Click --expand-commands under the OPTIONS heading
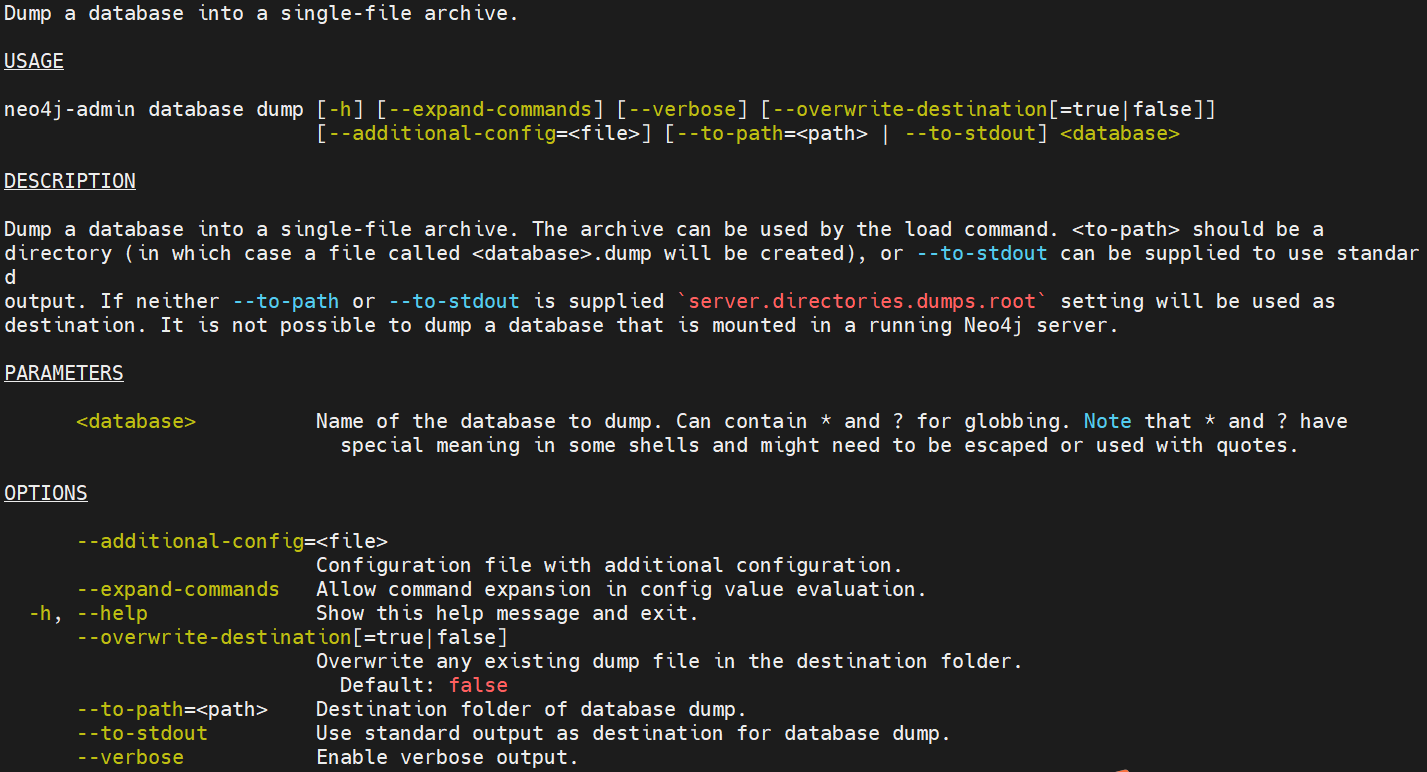 pyautogui.click(x=178, y=589)
